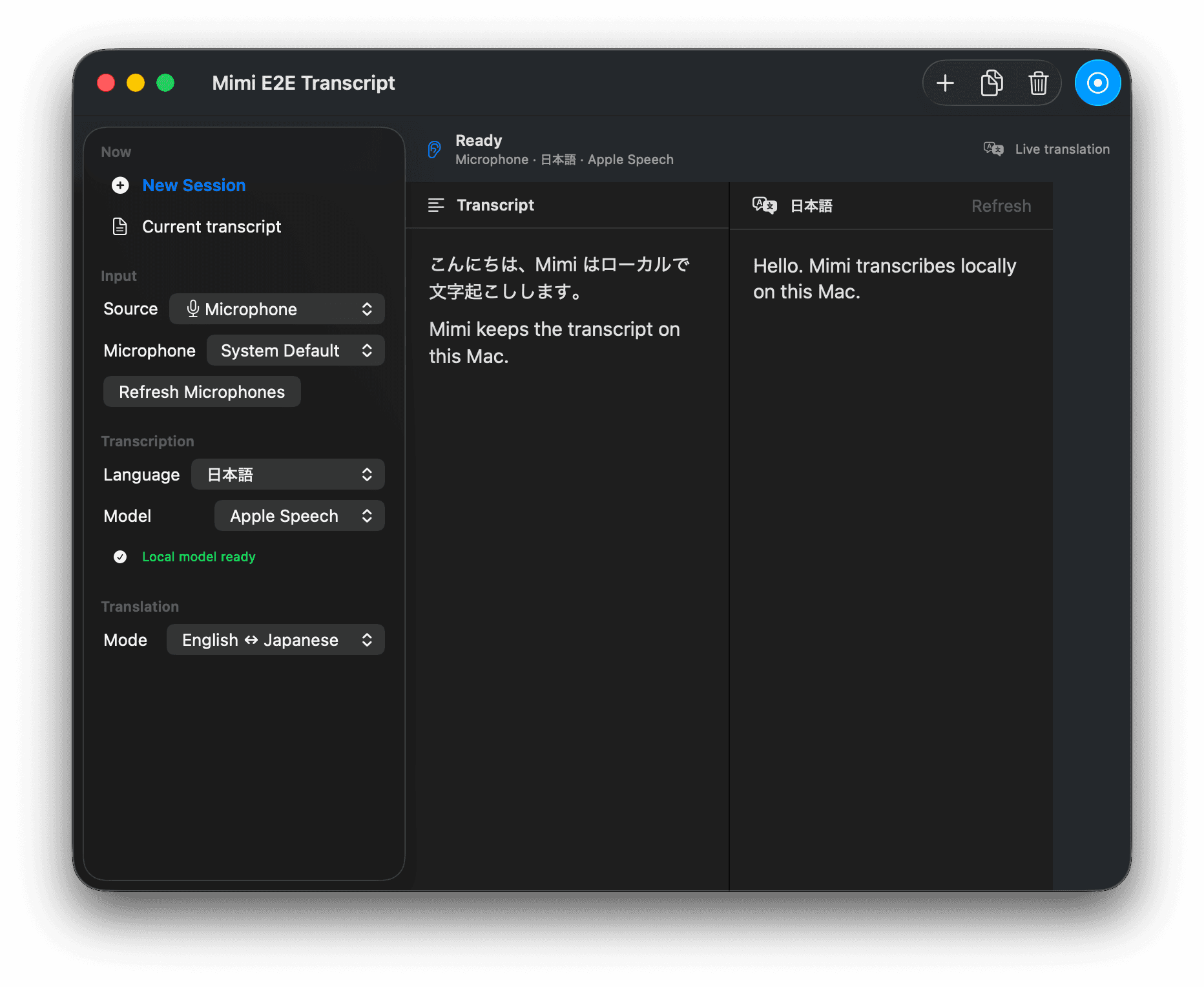1204x987 pixels.
Task: Open the Source dropdown showing Microphone
Action: click(277, 309)
